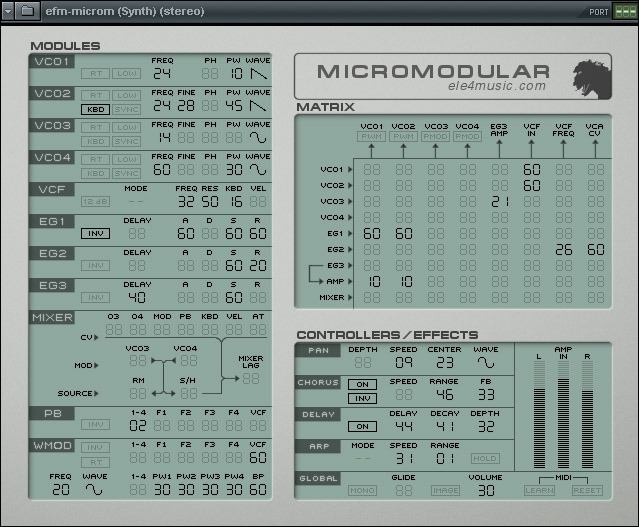Enable EG2 INV button
Screen dimensions: 639x527
(95, 266)
